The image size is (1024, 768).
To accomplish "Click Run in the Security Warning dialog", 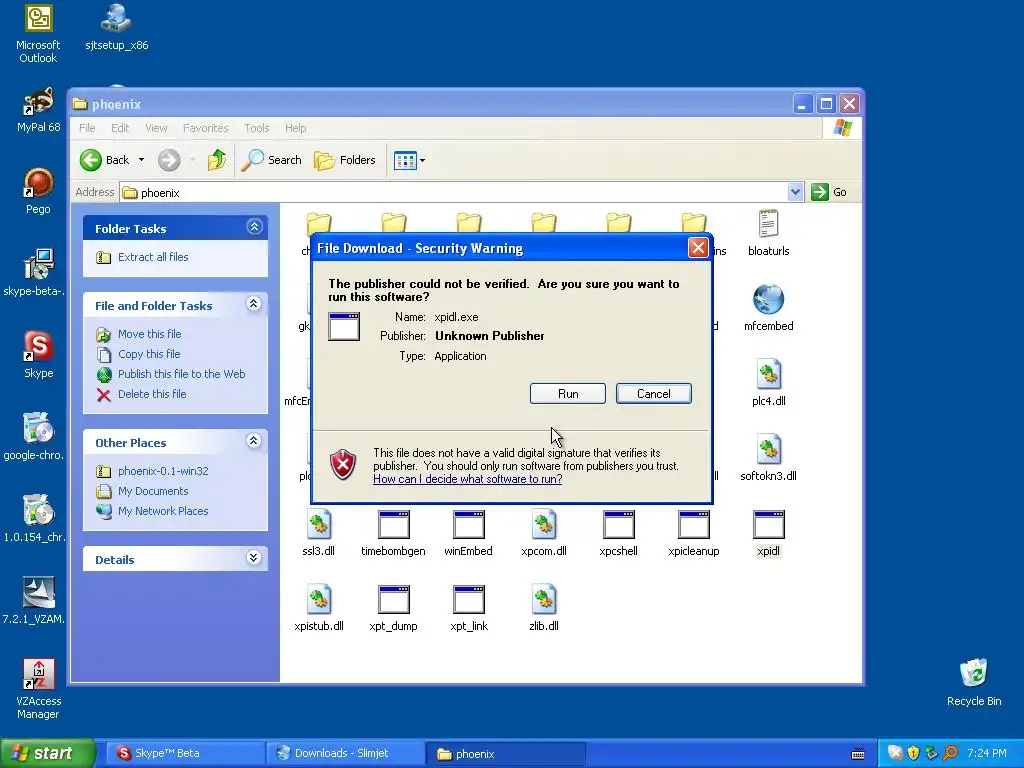I will (568, 394).
